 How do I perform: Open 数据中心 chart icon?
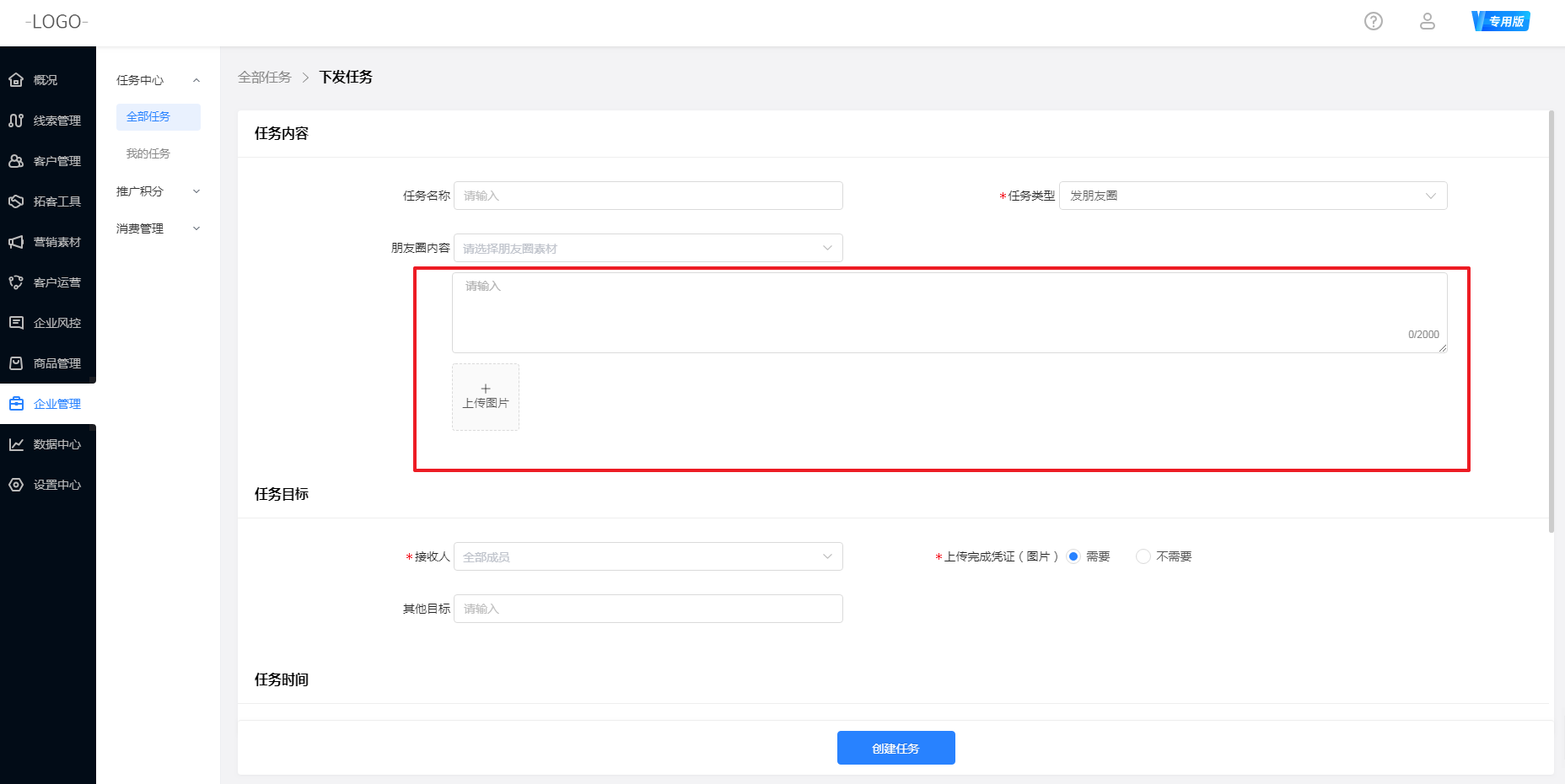[x=16, y=444]
